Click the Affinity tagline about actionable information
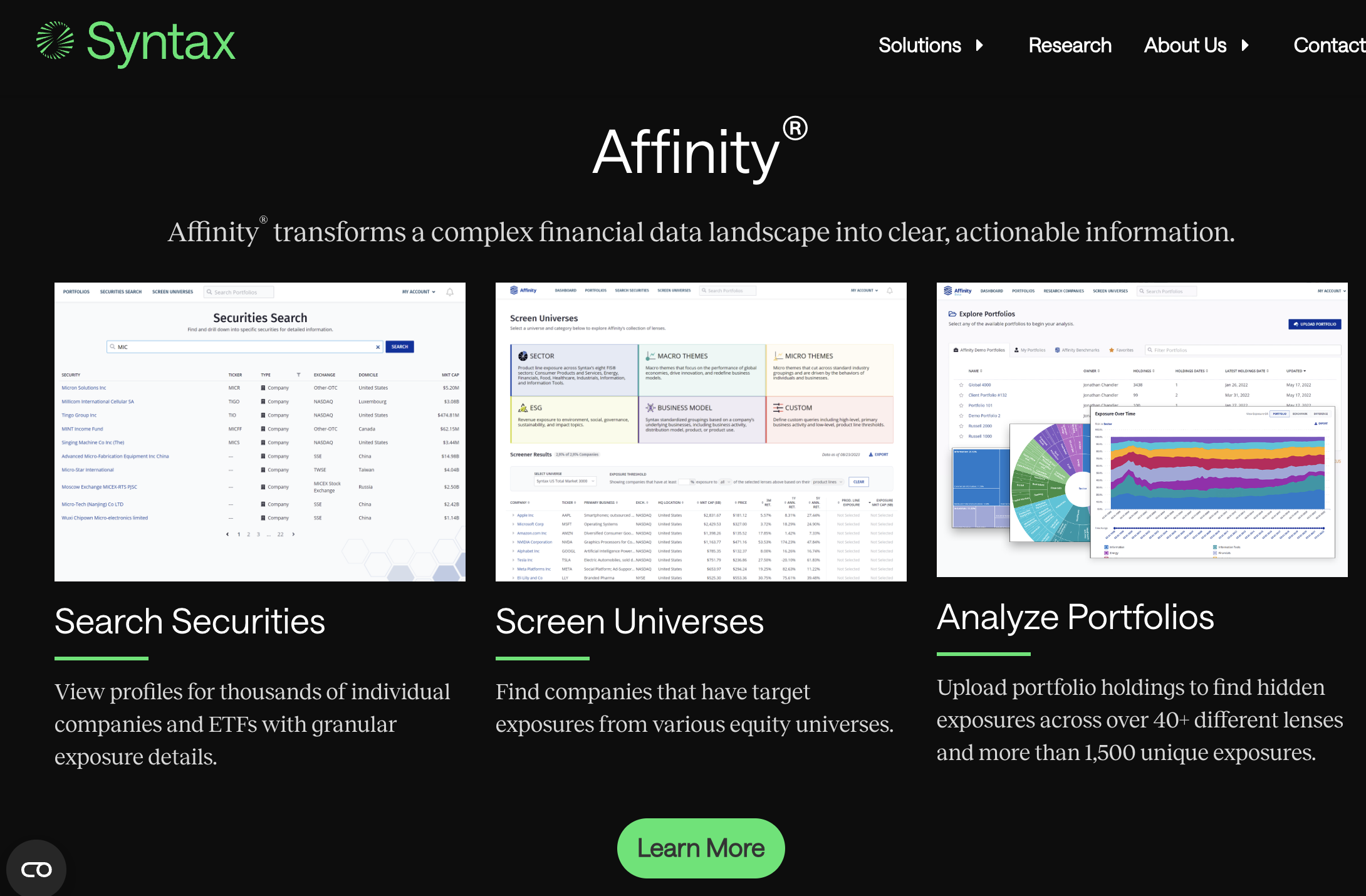The image size is (1366, 896). [x=701, y=232]
